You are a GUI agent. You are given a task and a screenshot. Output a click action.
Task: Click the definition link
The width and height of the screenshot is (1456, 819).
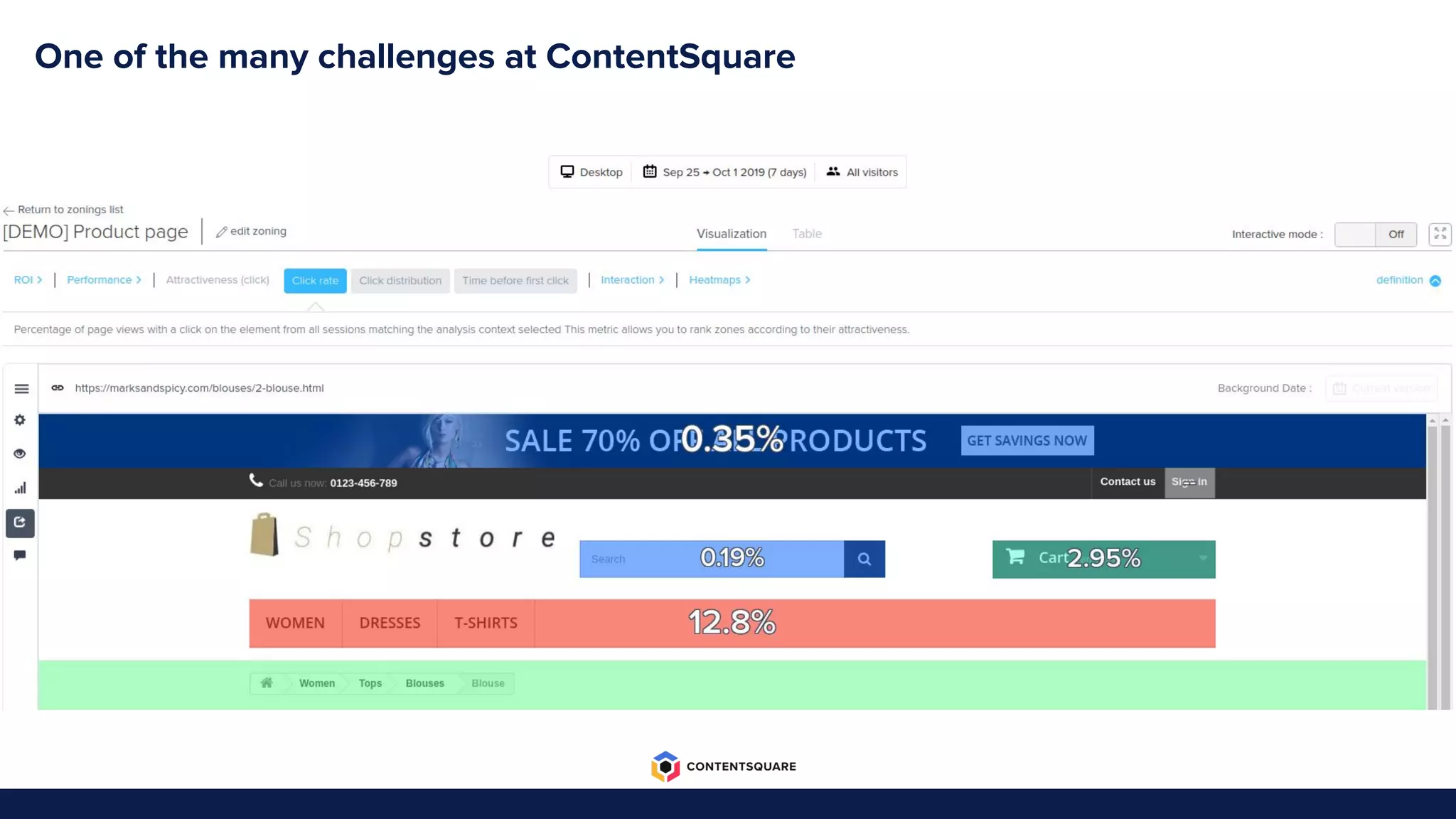(1399, 280)
